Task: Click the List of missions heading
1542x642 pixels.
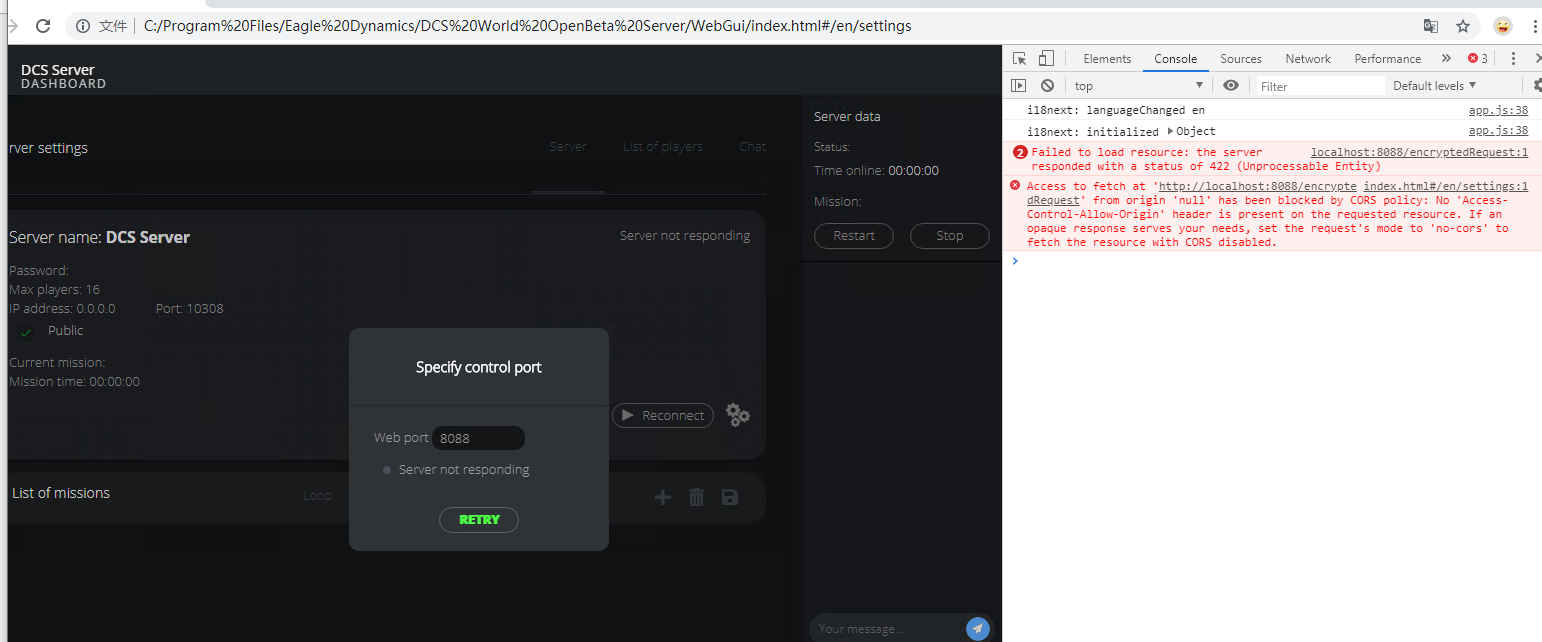Action: click(x=61, y=493)
